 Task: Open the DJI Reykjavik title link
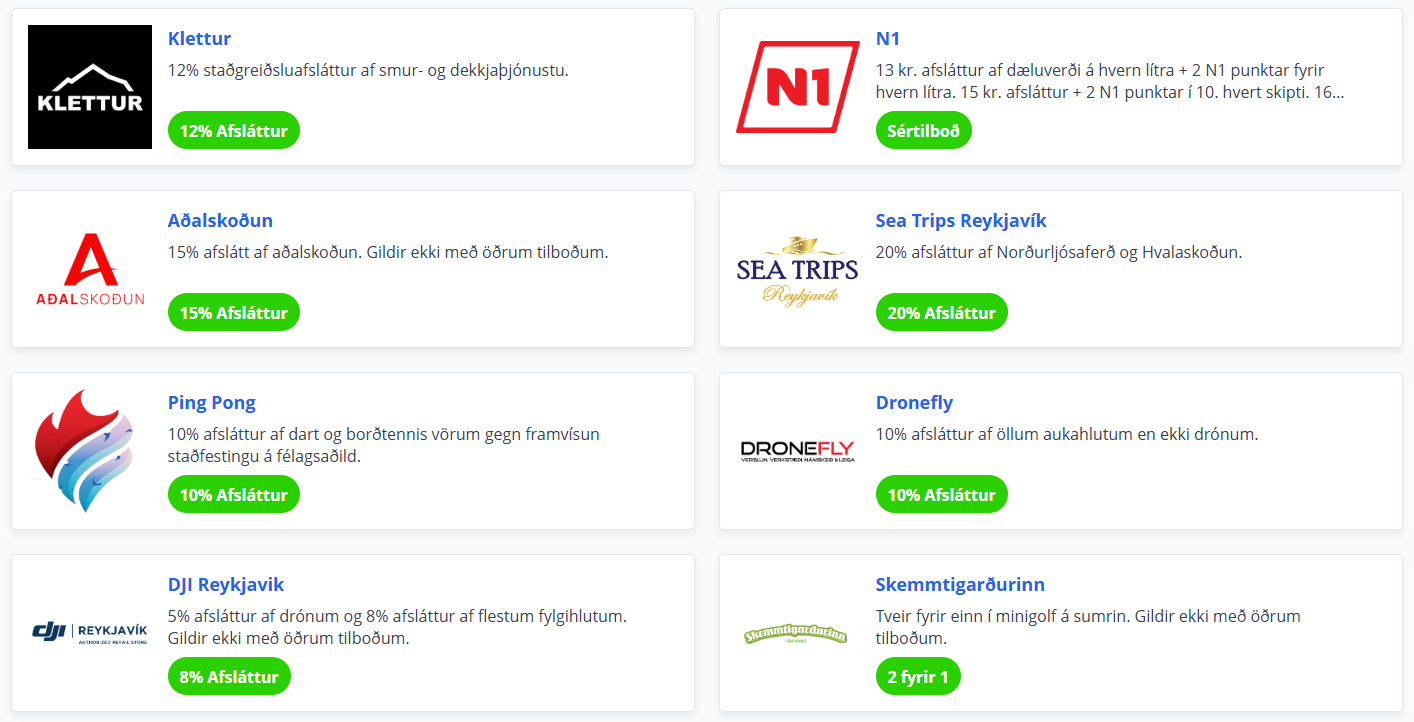click(x=226, y=585)
